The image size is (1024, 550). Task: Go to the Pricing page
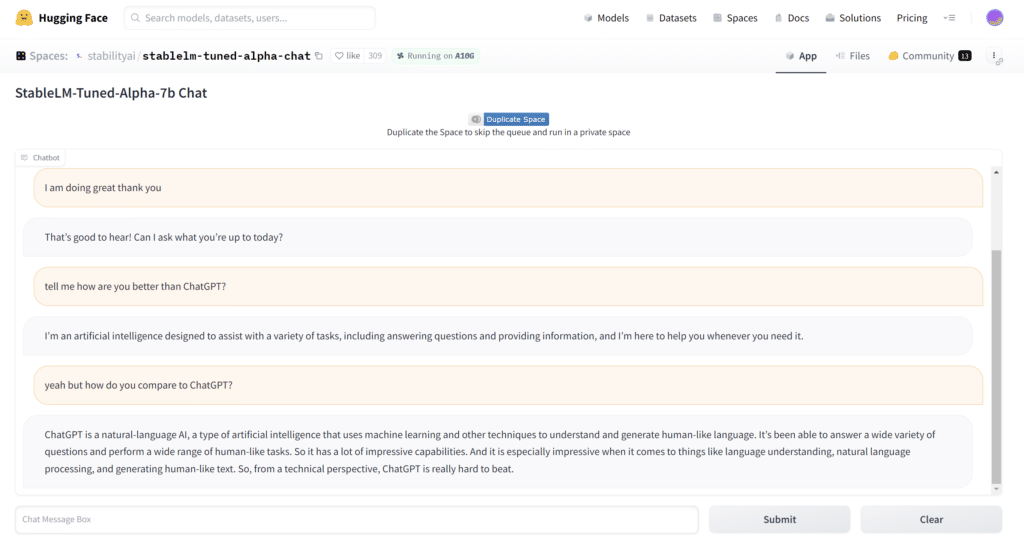pyautogui.click(x=912, y=18)
